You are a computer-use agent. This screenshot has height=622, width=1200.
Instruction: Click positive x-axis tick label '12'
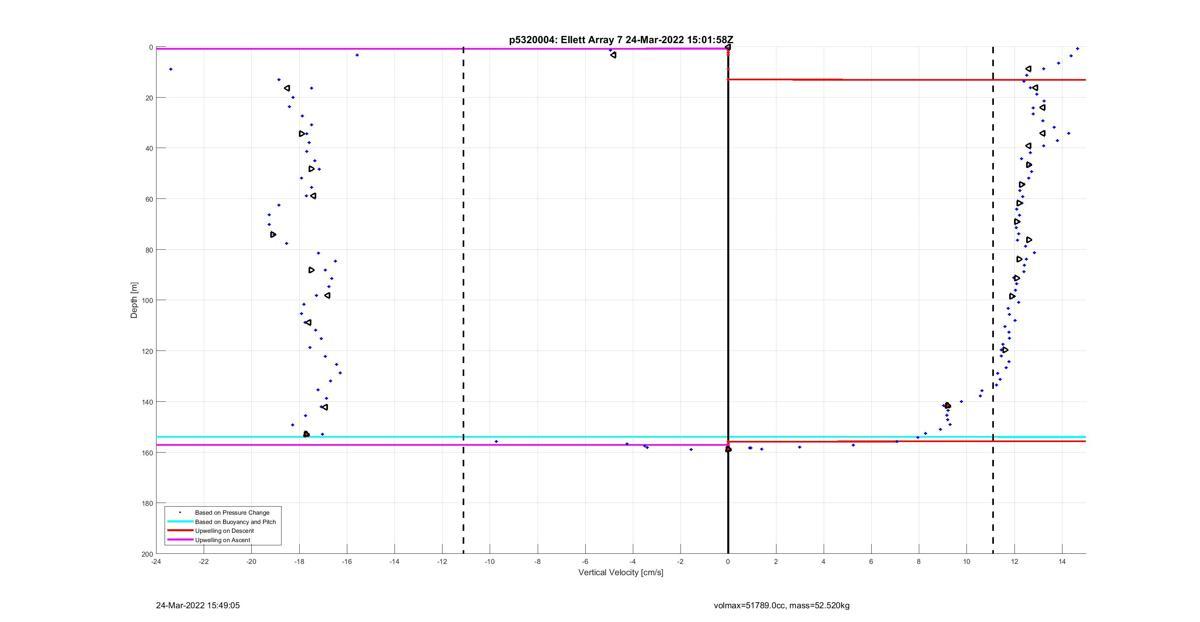[1014, 562]
